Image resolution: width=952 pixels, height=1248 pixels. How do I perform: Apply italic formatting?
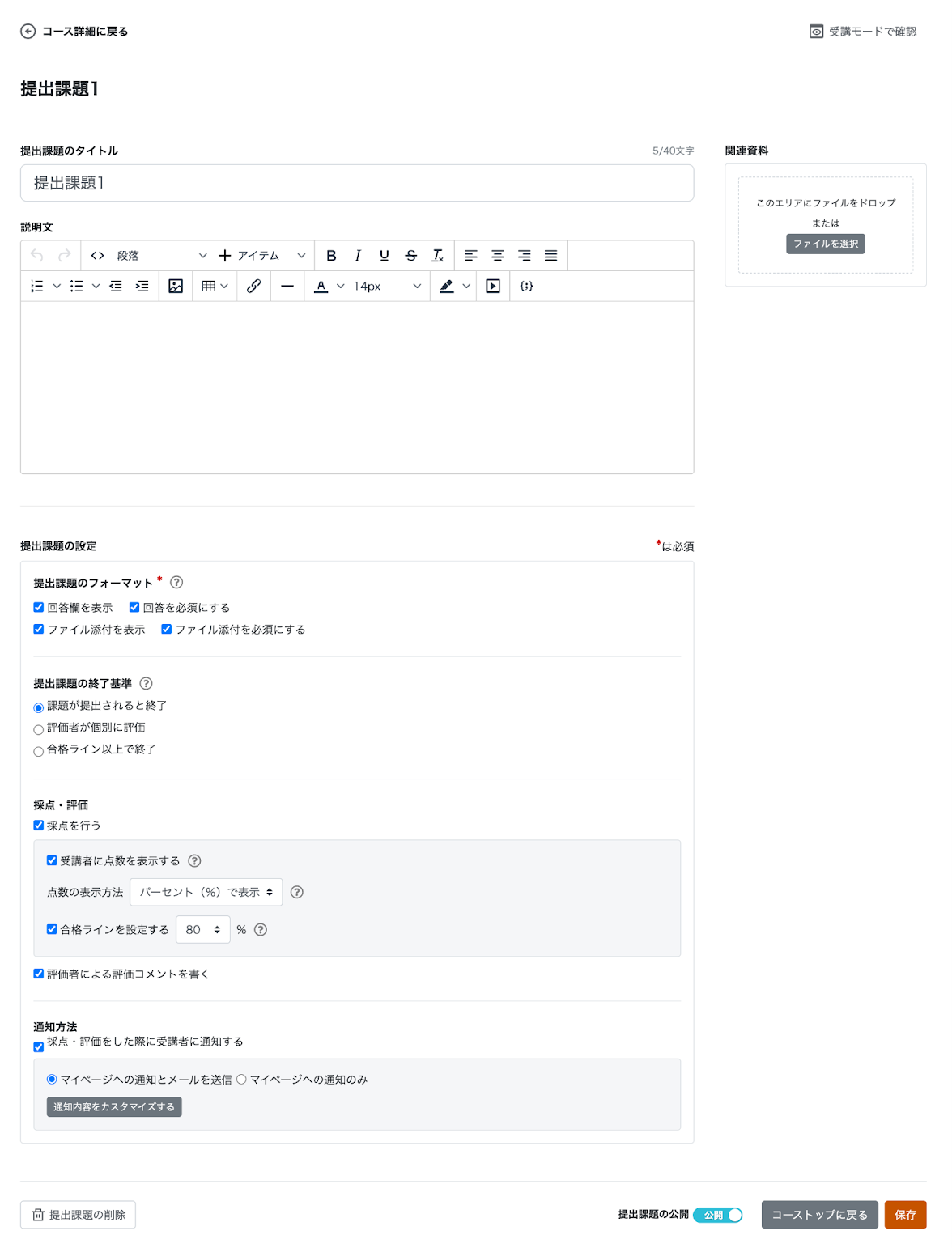358,256
